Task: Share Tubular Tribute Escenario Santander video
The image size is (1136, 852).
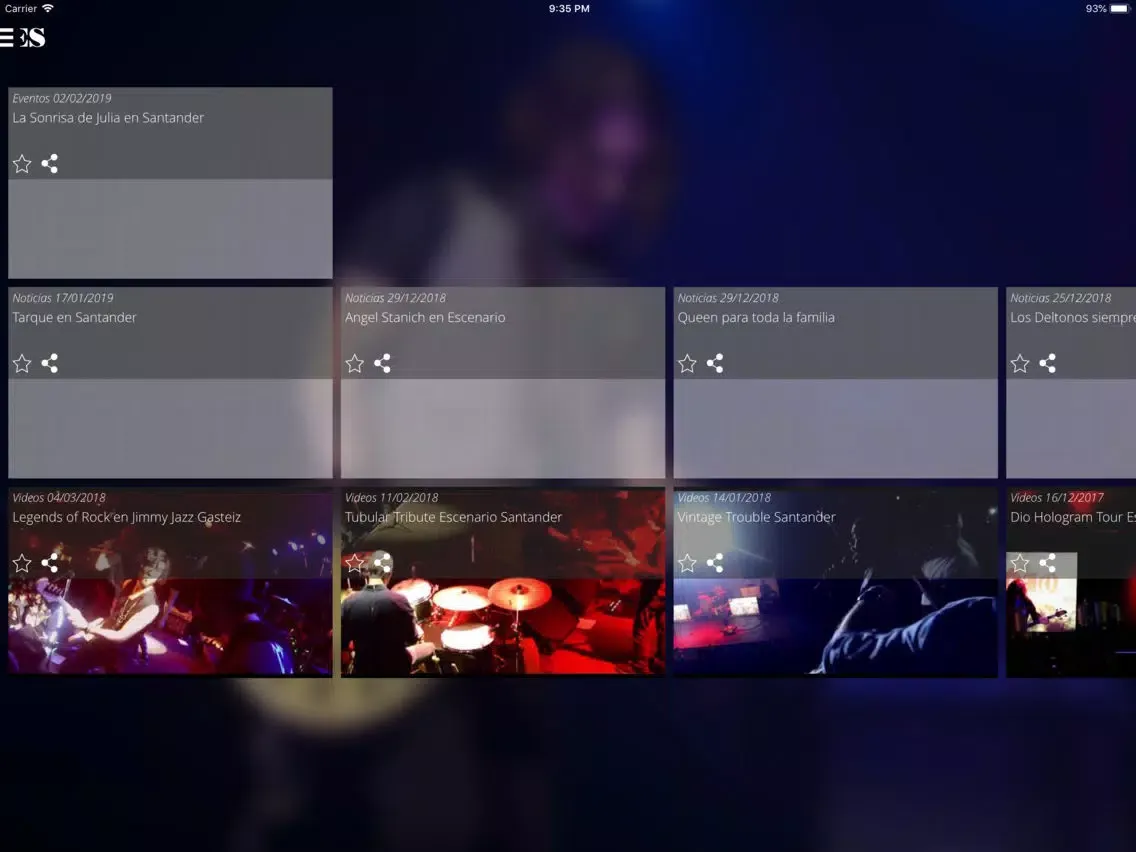Action: coord(382,563)
